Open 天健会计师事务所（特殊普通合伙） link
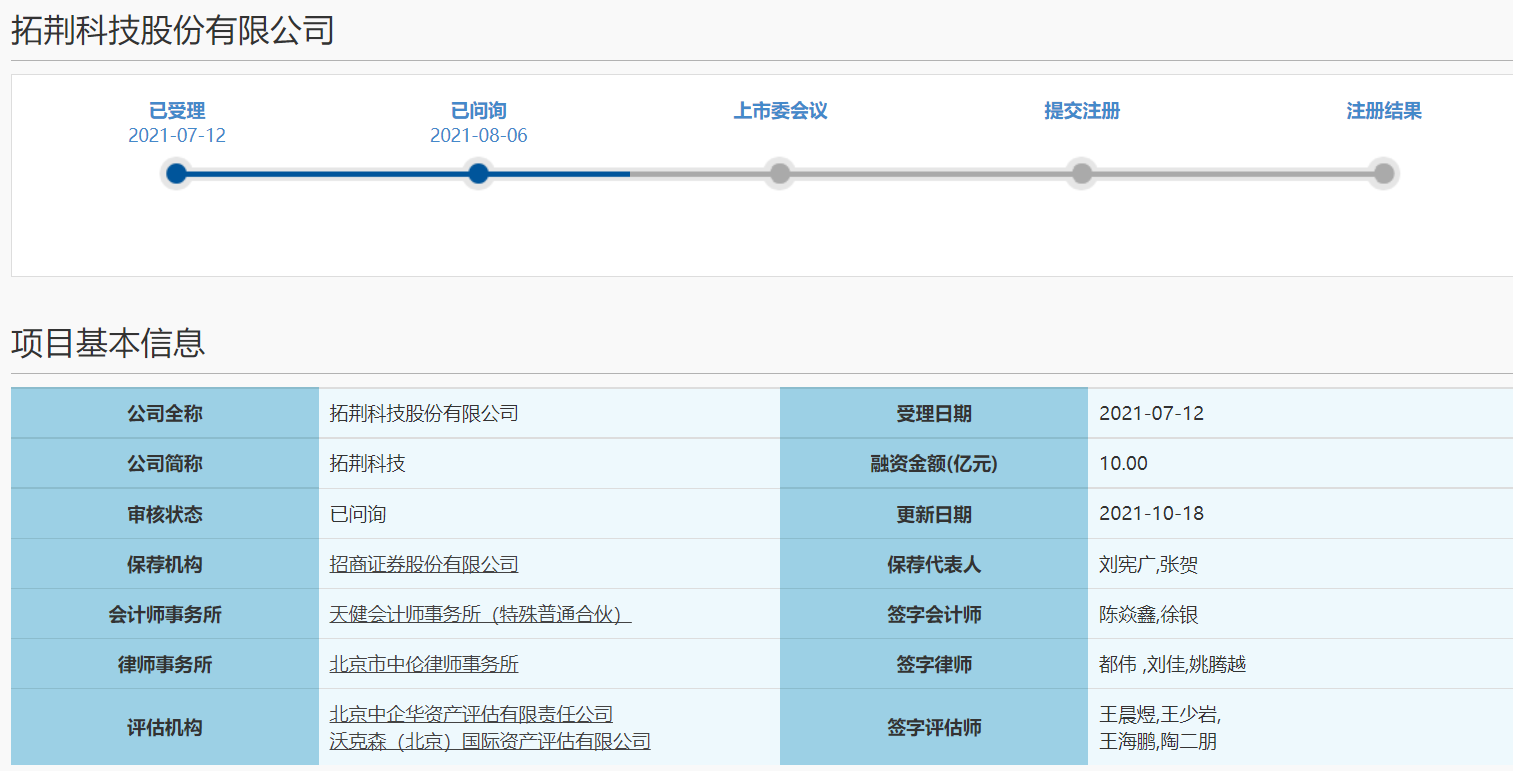Screen dimensions: 1513x771 coord(480,614)
